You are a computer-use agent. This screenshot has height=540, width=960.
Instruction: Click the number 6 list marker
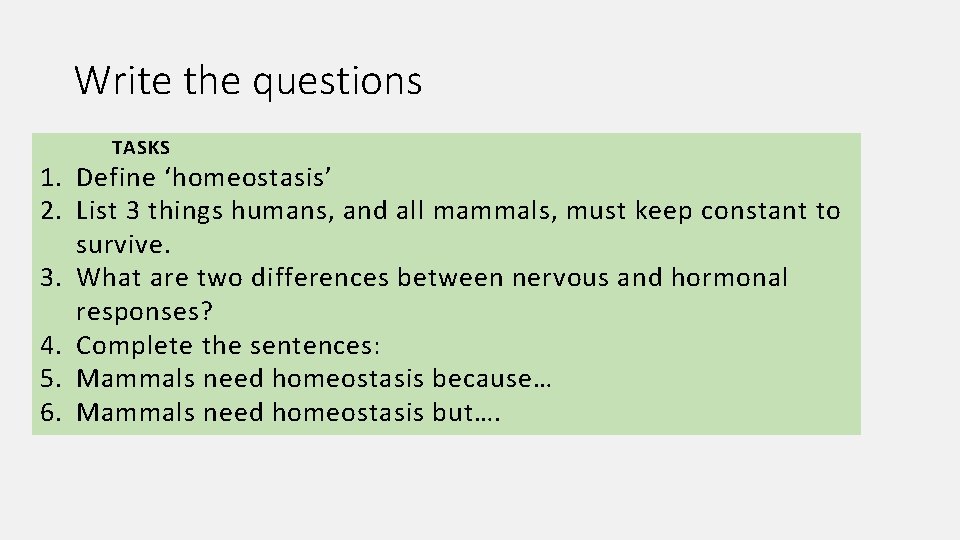click(x=51, y=413)
